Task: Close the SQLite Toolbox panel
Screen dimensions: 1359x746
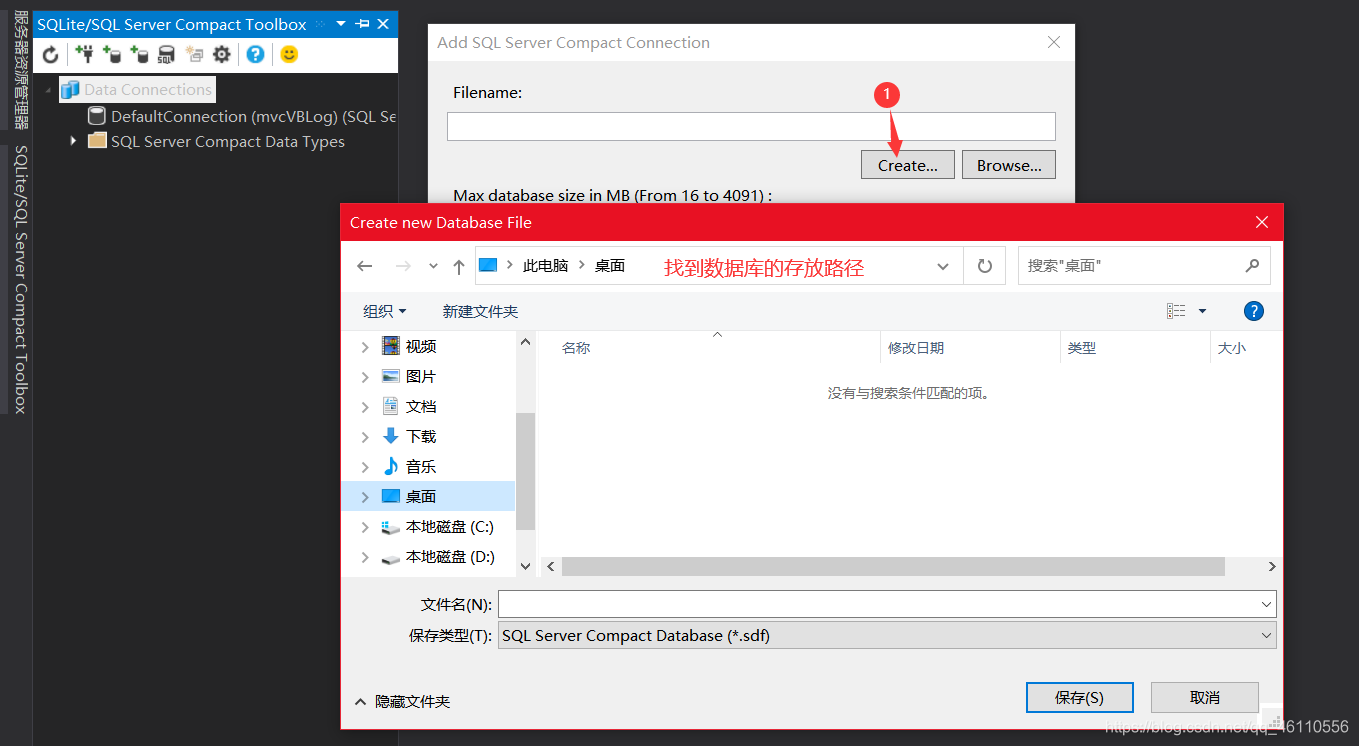Action: click(382, 24)
